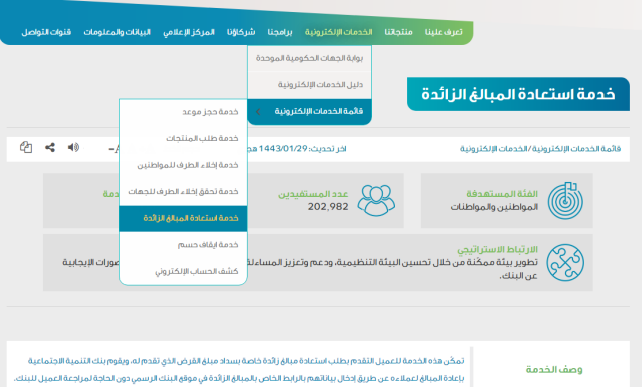The height and width of the screenshot is (387, 642).
Task: Click the beneficiaries count 202,982
Action: (328, 207)
